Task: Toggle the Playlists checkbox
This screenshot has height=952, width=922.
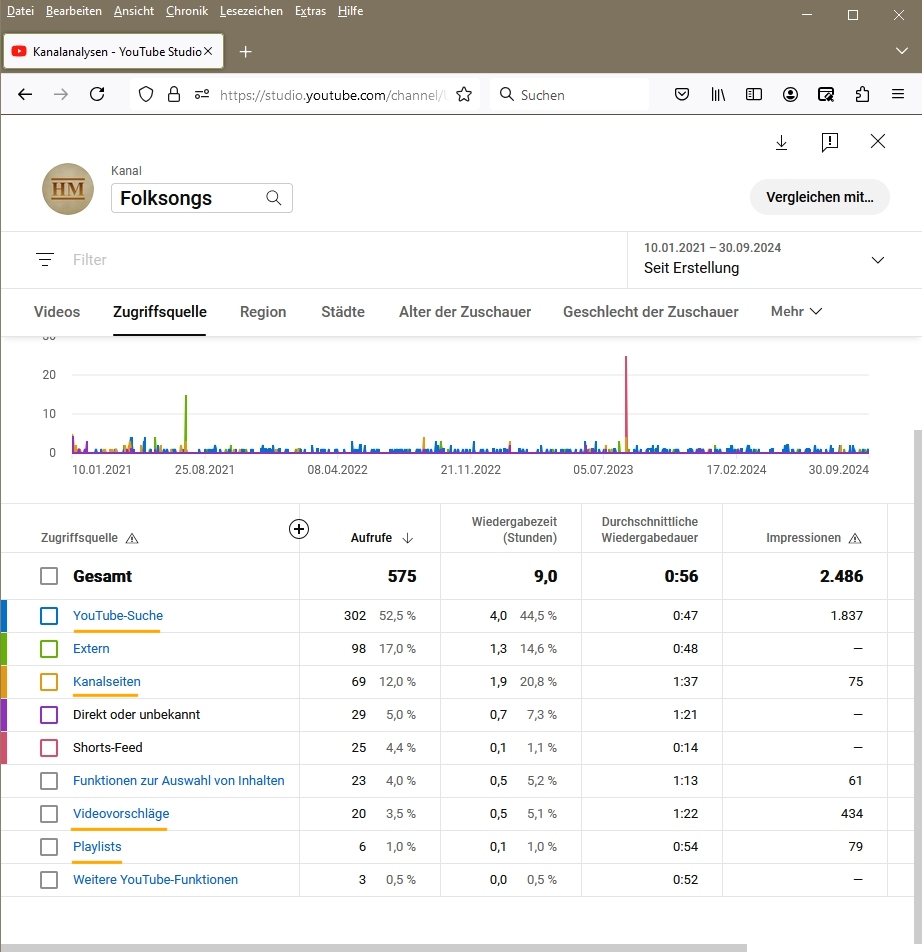Action: point(49,846)
